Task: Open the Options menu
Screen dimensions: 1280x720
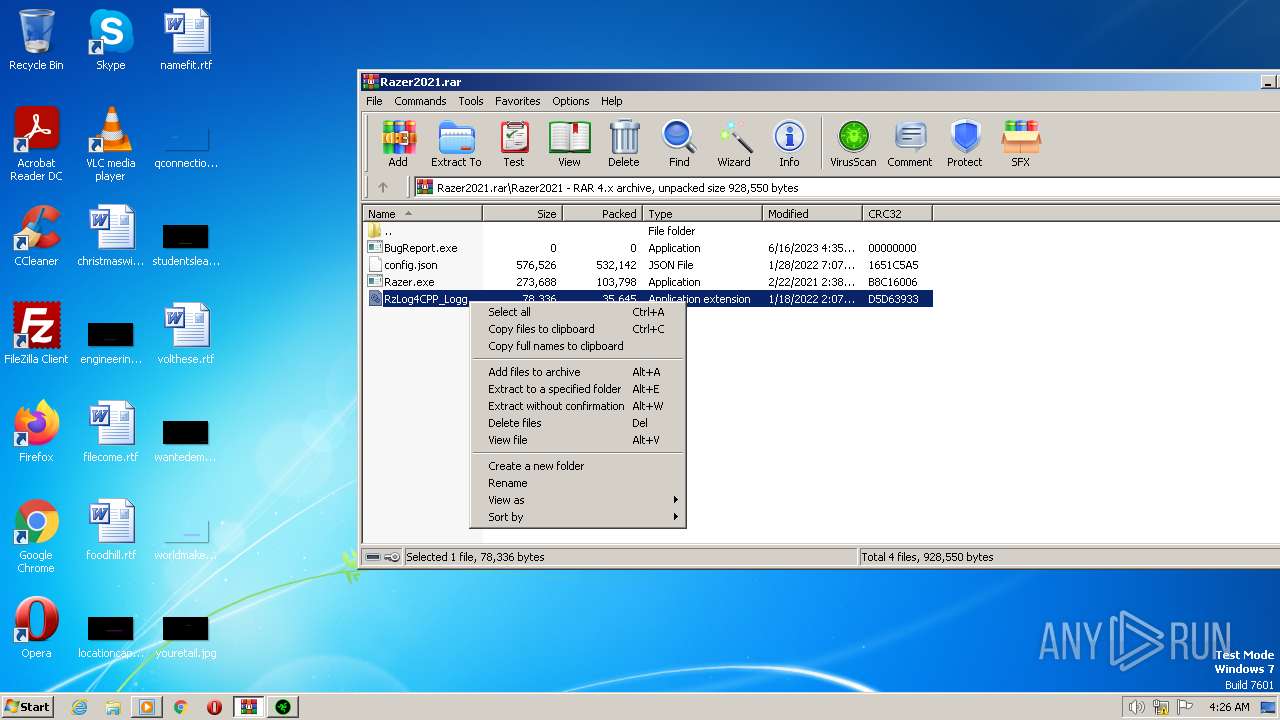Action: (x=570, y=101)
